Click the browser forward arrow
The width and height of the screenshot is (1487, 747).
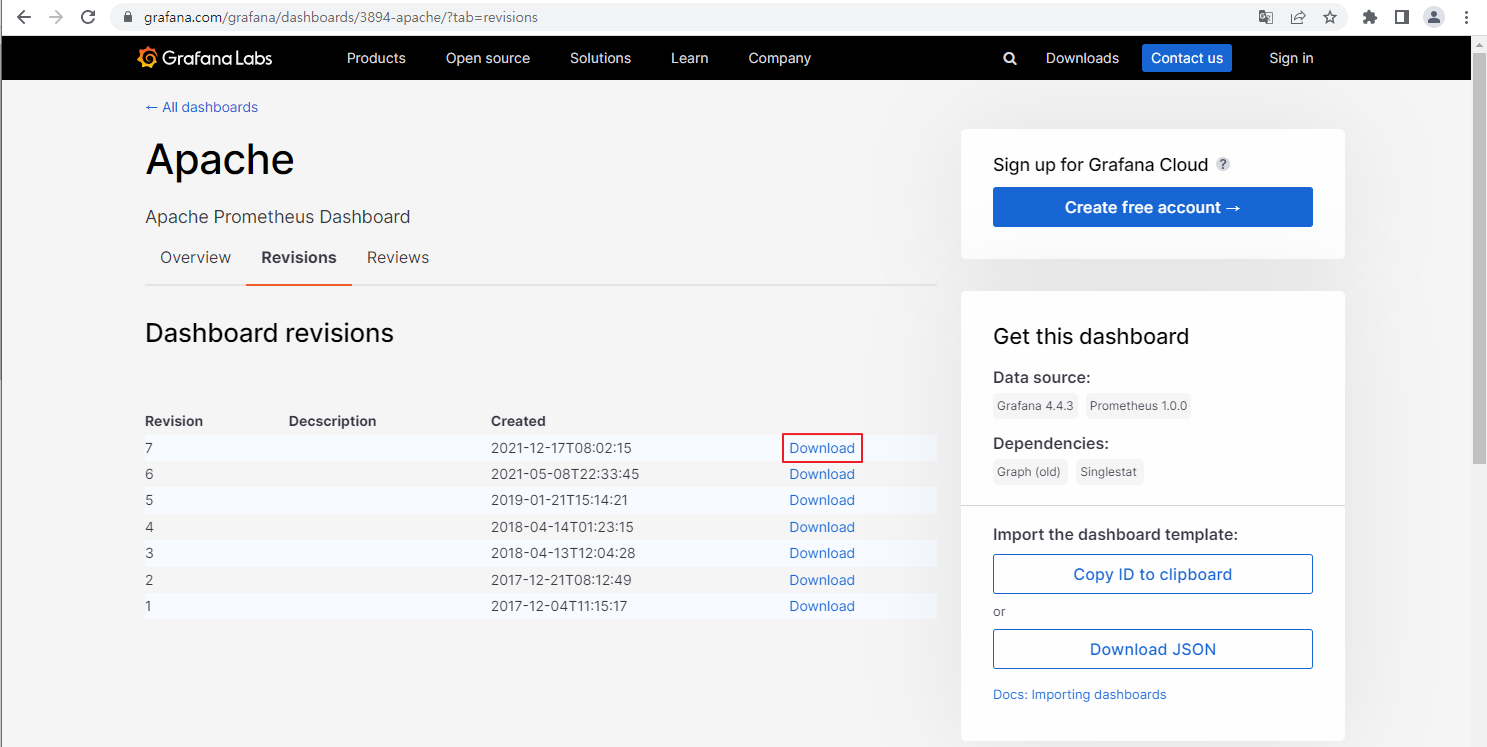(56, 17)
